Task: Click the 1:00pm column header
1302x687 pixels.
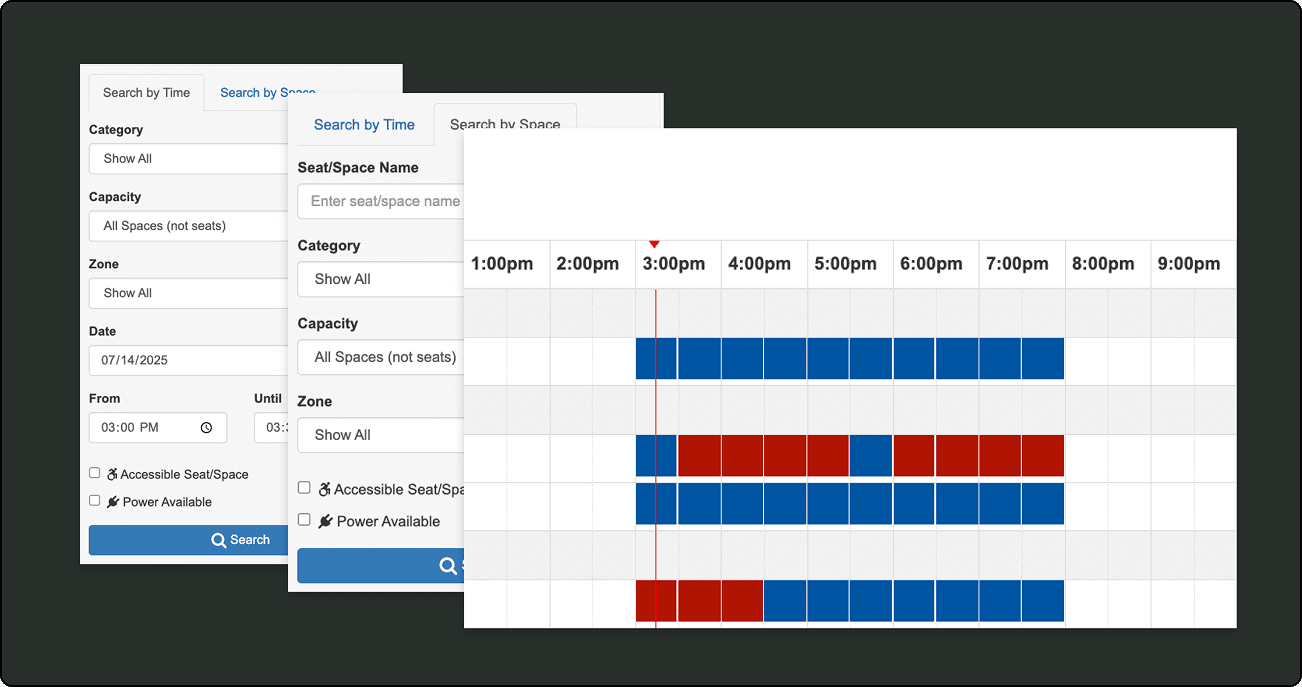Action: point(506,264)
